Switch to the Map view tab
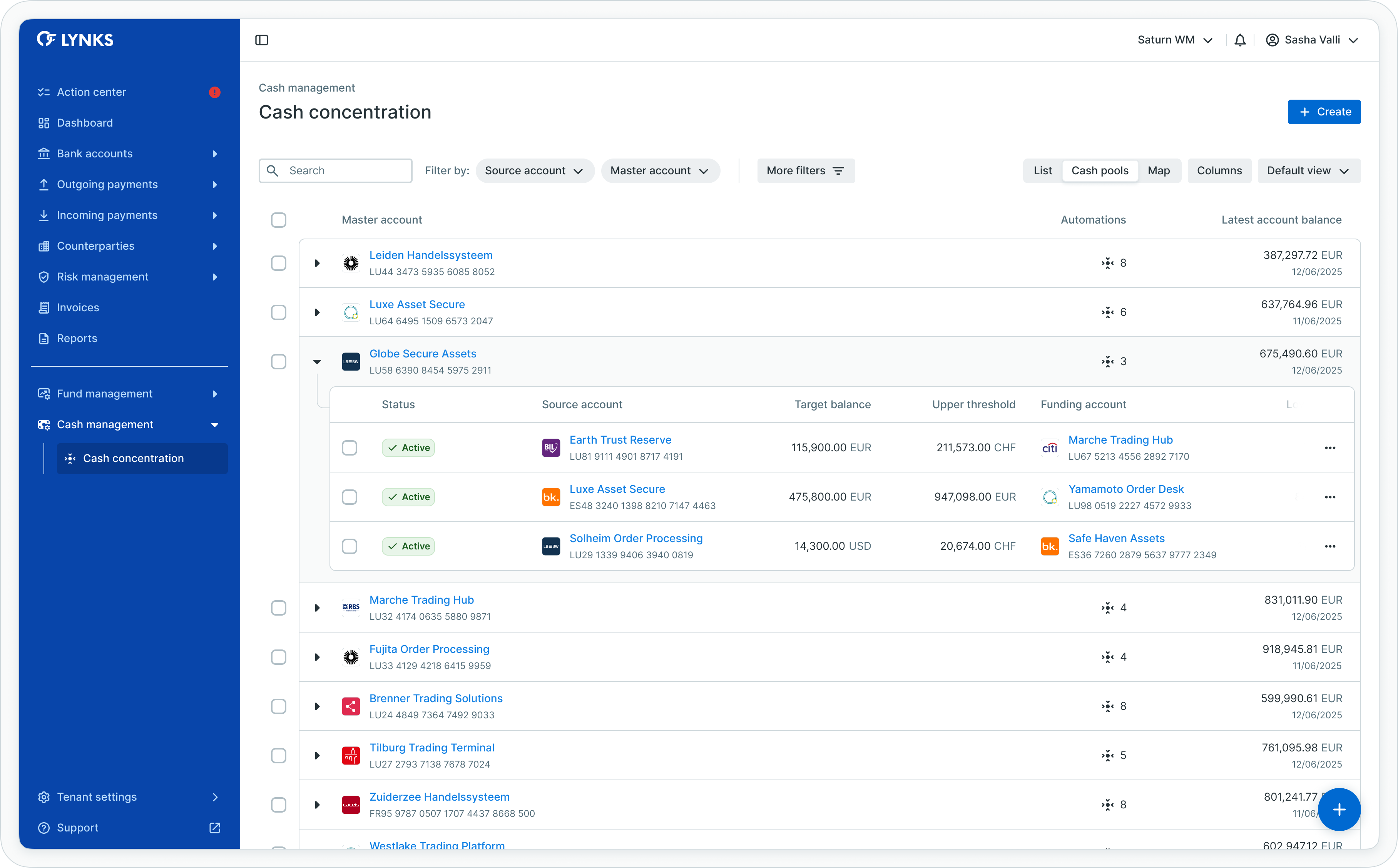 (1158, 171)
